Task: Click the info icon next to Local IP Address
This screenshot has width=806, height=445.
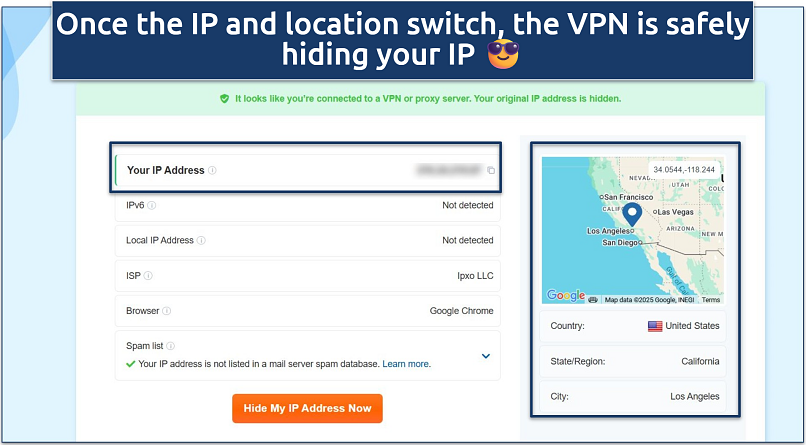Action: tap(201, 241)
